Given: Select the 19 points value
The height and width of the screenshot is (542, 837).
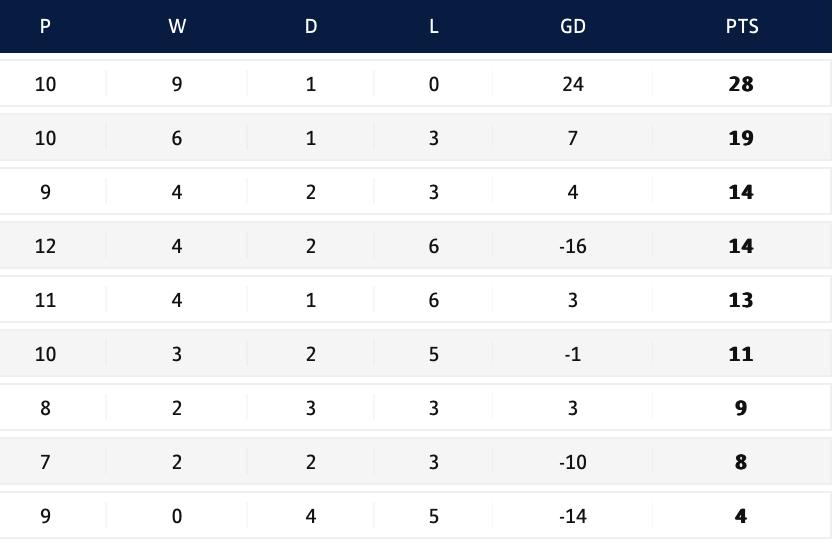Looking at the screenshot, I should tap(741, 138).
